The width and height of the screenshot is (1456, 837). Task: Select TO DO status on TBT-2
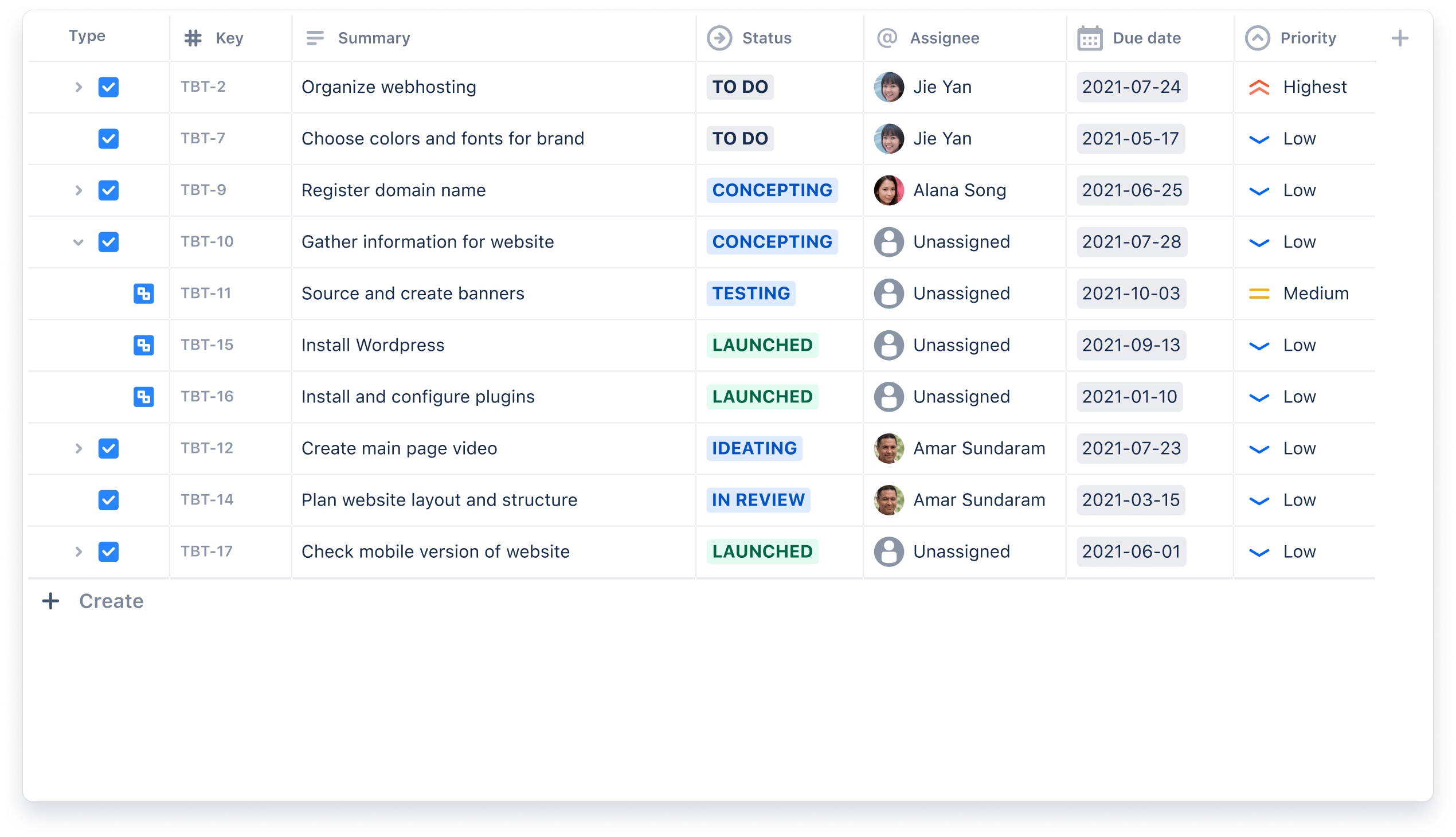[x=740, y=86]
